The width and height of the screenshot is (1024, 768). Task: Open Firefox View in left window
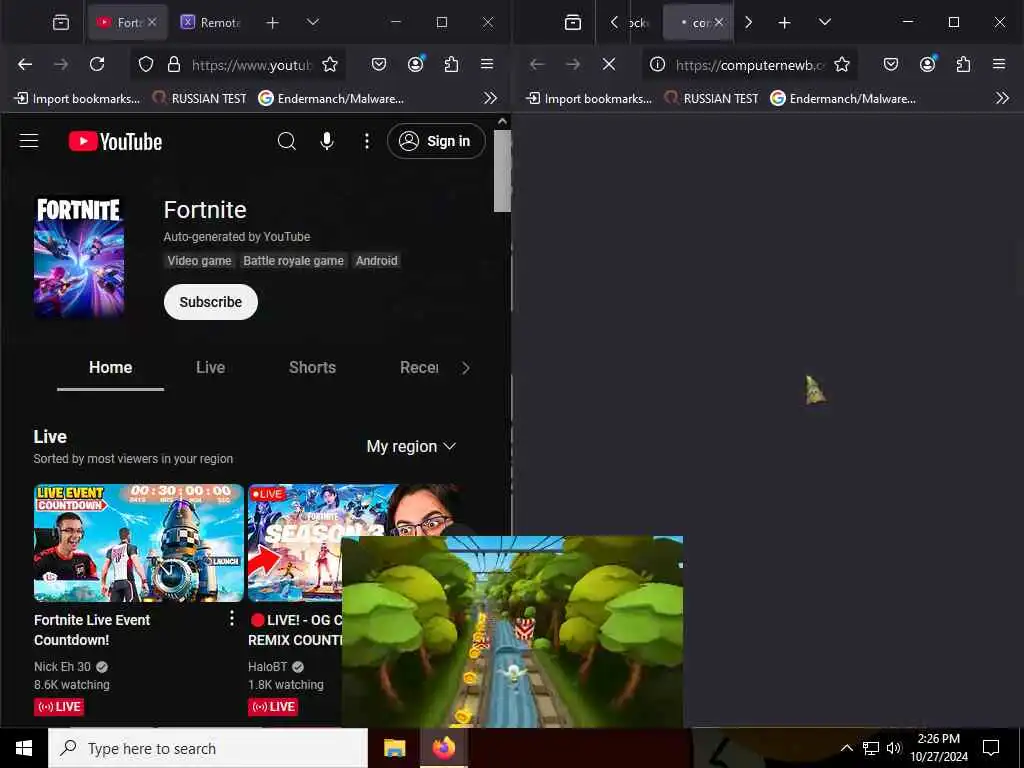[x=61, y=22]
